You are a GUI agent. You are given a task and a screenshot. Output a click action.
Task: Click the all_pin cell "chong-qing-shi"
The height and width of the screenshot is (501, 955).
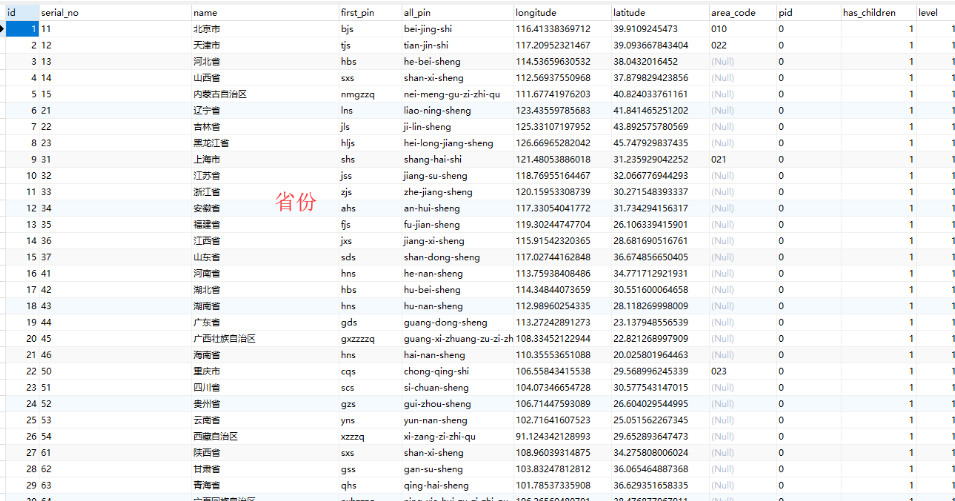click(x=435, y=371)
